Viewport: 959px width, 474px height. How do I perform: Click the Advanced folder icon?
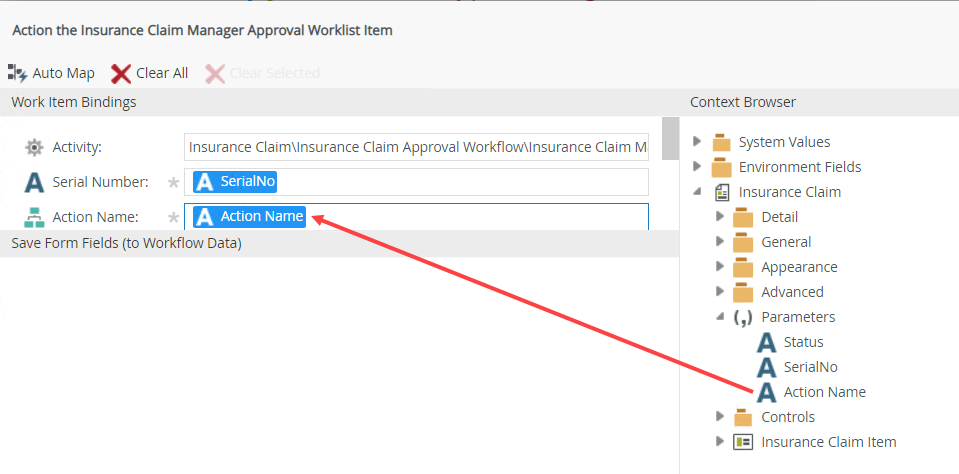pyautogui.click(x=743, y=293)
